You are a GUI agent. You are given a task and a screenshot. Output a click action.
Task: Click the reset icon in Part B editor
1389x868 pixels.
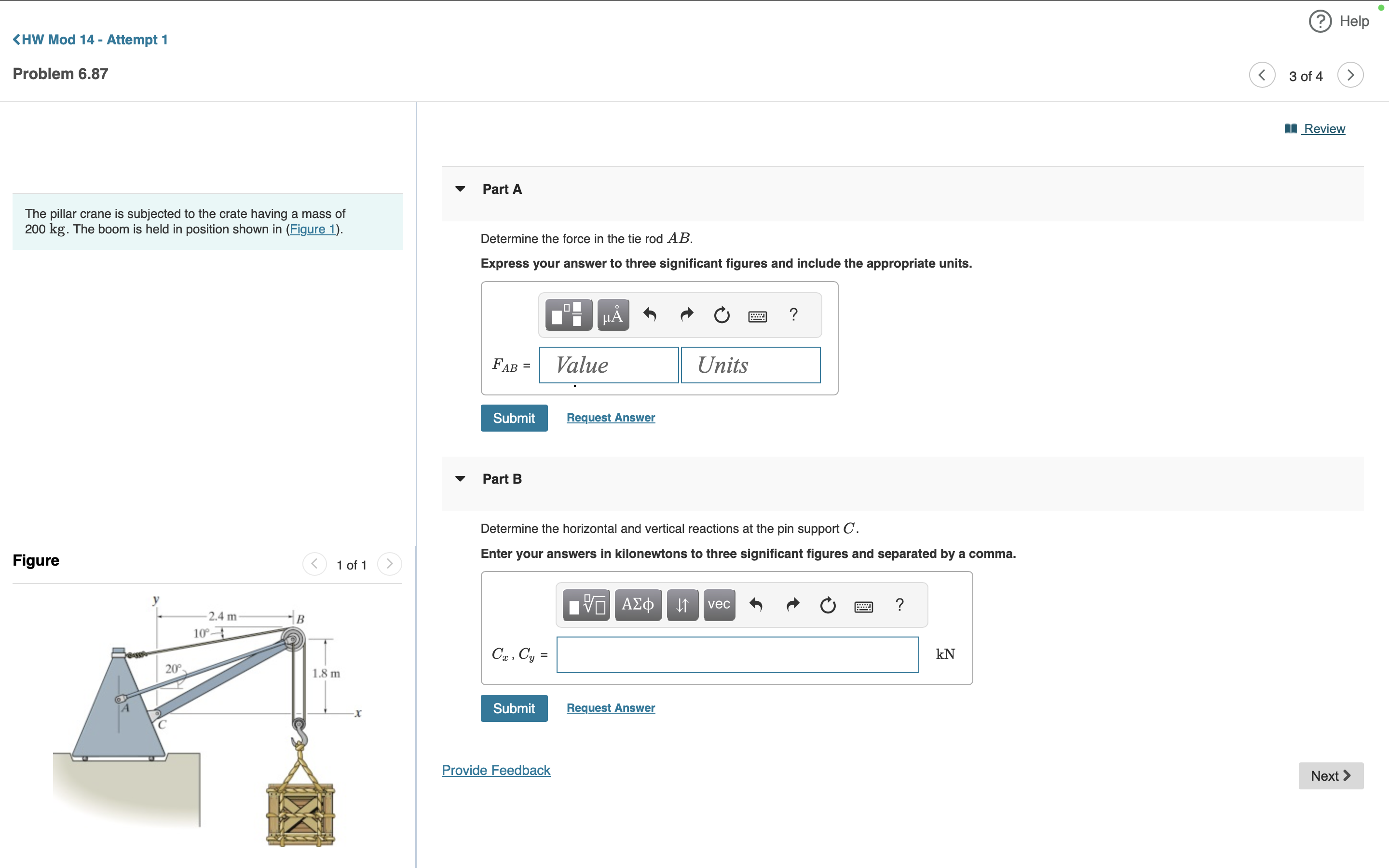828,605
